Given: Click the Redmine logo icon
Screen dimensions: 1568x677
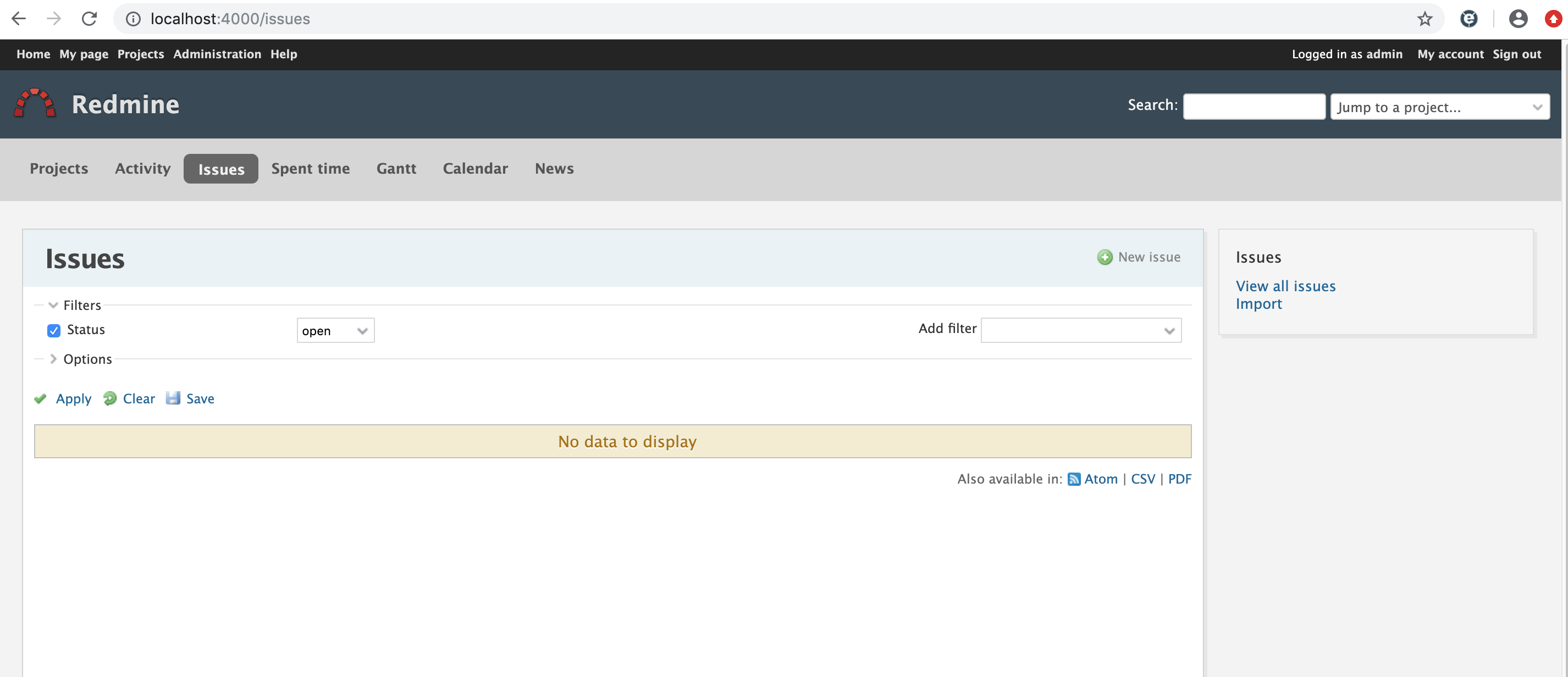Looking at the screenshot, I should tap(35, 103).
